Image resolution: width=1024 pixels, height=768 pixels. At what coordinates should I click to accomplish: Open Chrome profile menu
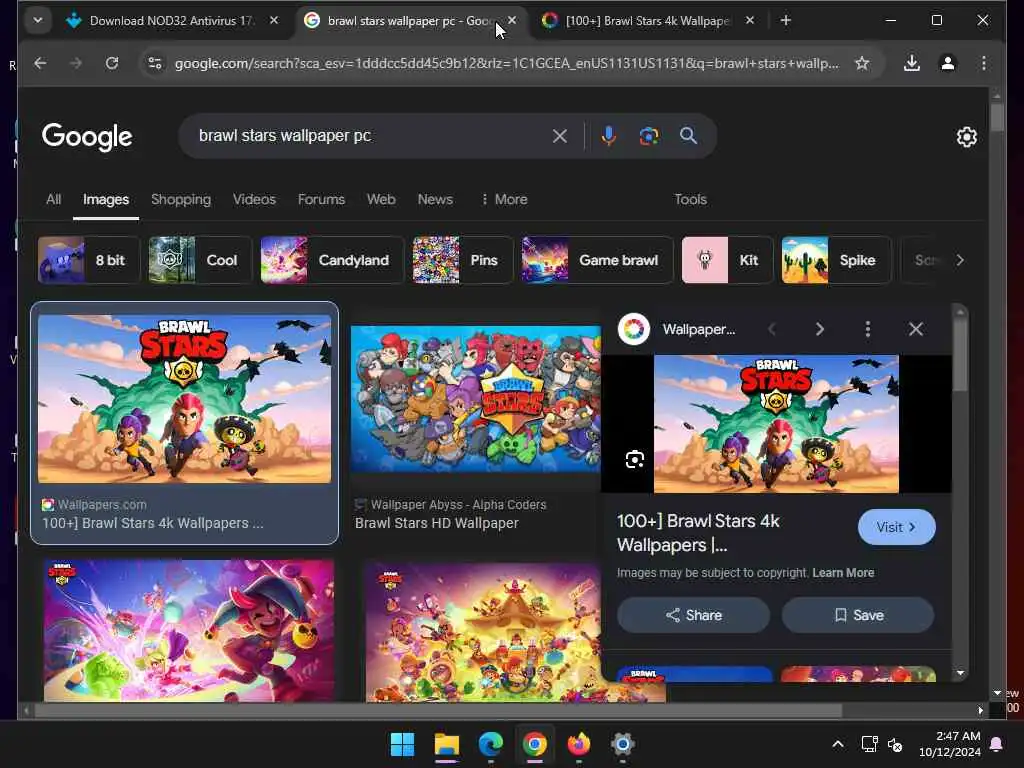(948, 63)
